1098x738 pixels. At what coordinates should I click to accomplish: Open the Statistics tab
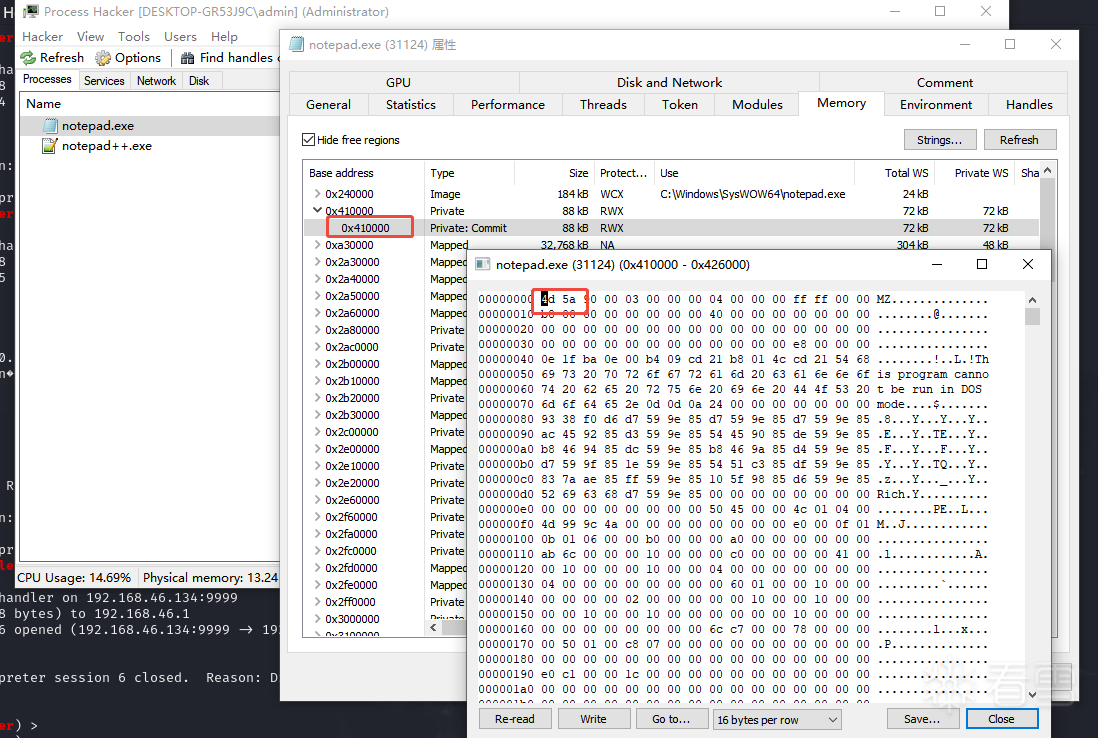point(410,104)
